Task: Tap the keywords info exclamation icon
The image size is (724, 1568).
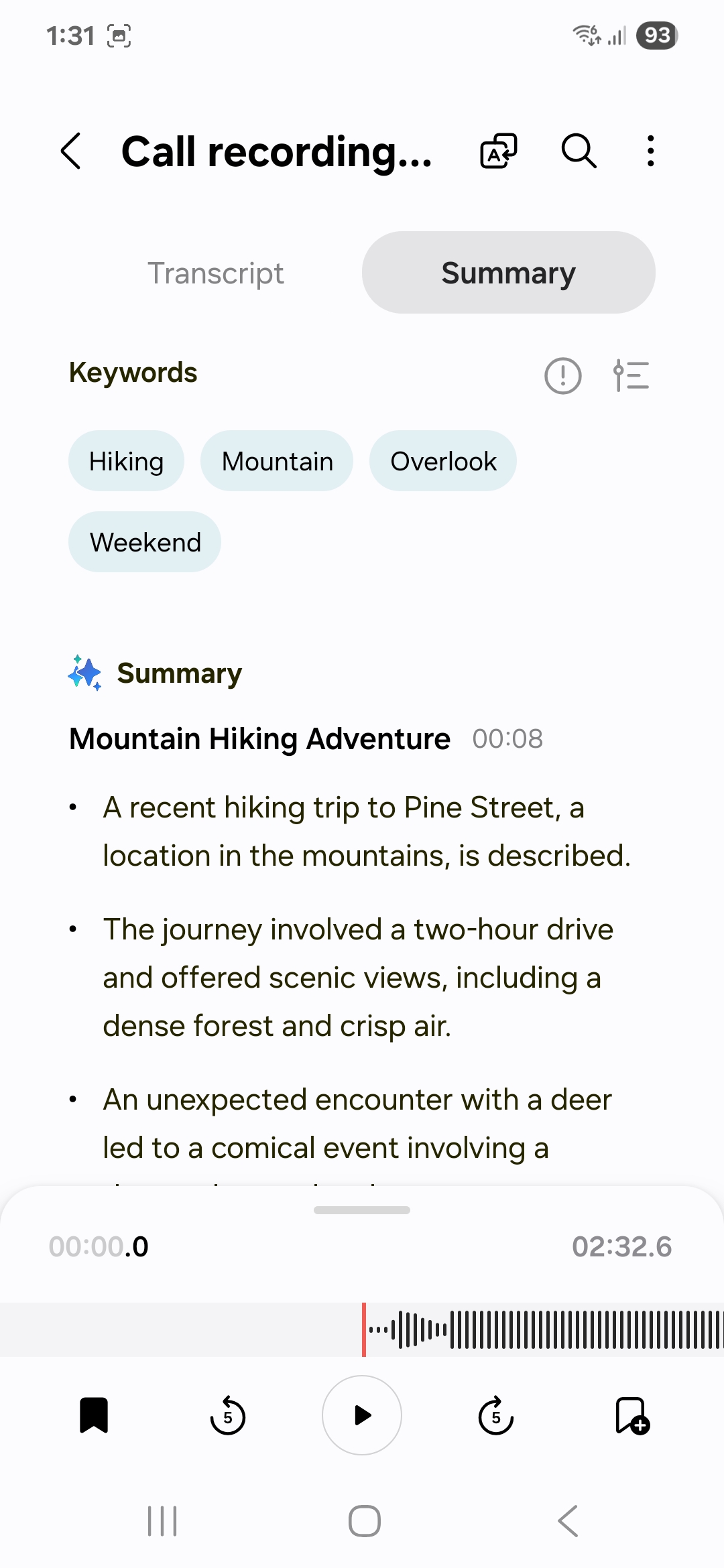Action: click(562, 375)
